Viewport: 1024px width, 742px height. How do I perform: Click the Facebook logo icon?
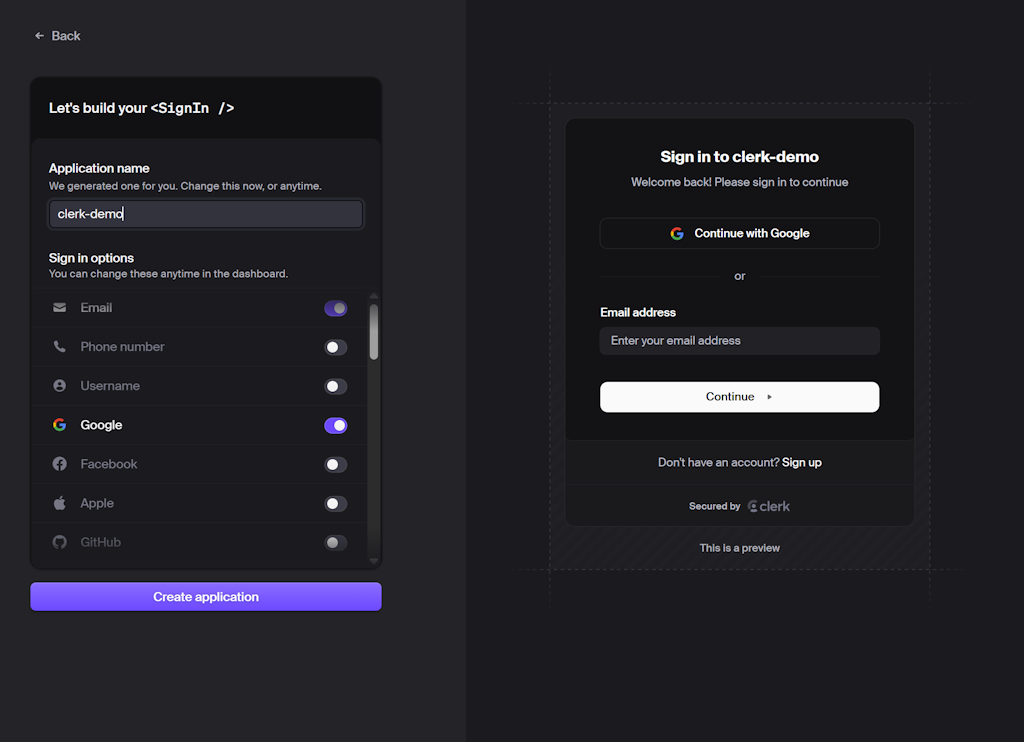click(x=60, y=463)
